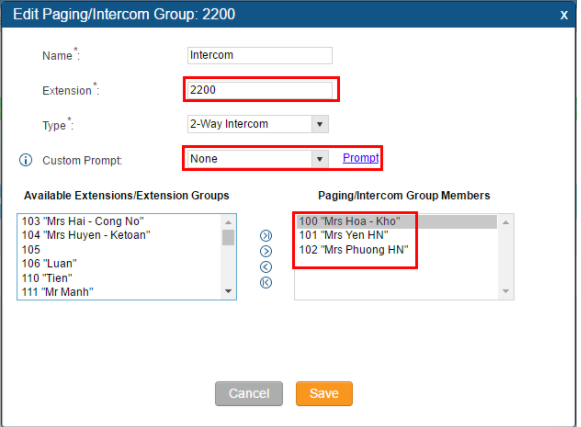Click the Custom Prompt info icon
The height and width of the screenshot is (427, 581).
click(26, 160)
